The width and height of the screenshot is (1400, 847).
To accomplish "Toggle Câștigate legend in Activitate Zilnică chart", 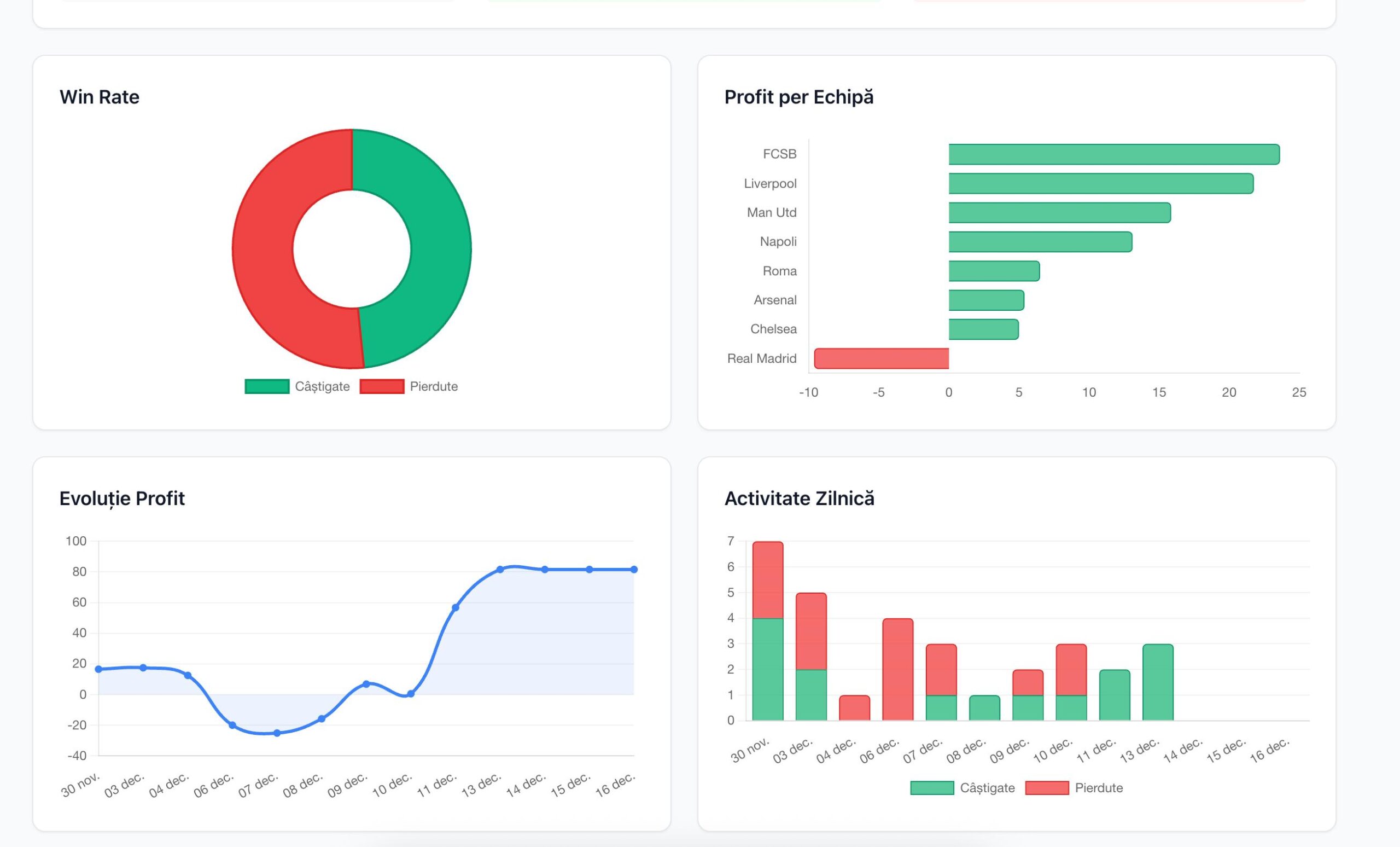I will pyautogui.click(x=962, y=788).
